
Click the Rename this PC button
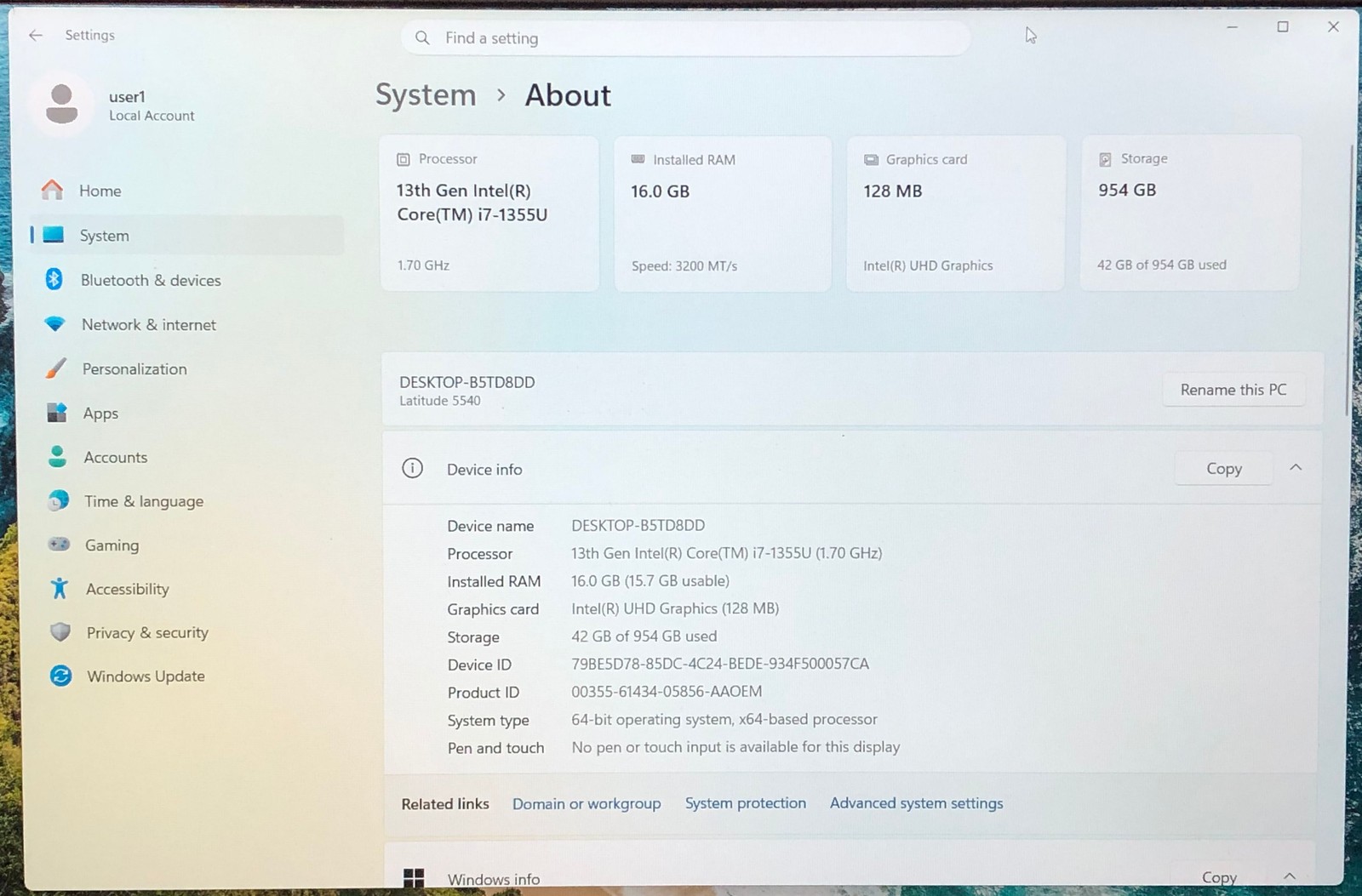[x=1233, y=390]
